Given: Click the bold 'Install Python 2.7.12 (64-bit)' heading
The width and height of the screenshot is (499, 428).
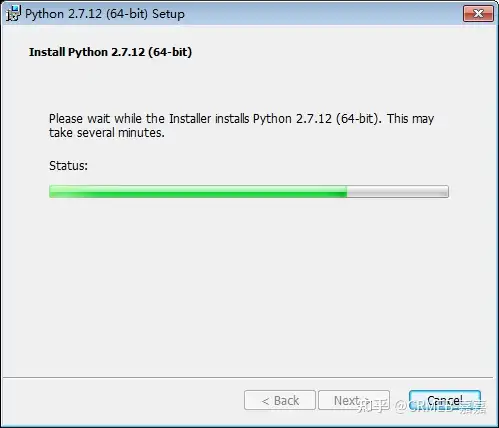Looking at the screenshot, I should pos(110,52).
